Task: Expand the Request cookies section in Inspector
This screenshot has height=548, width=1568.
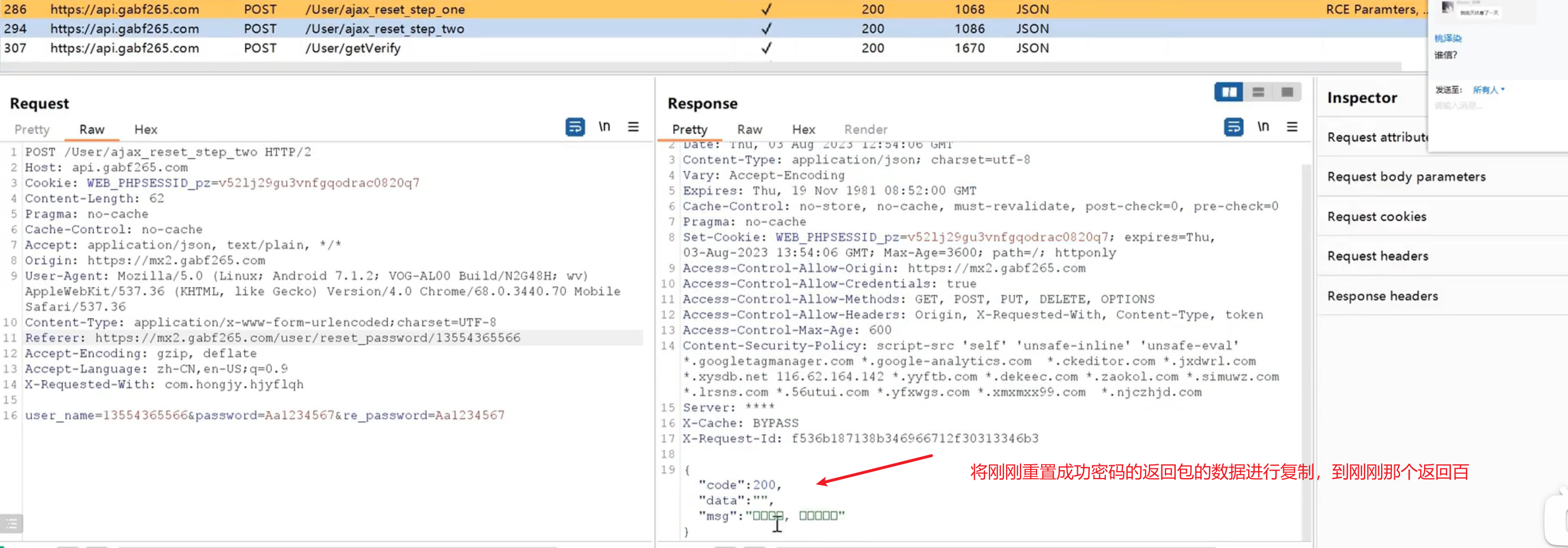Action: pyautogui.click(x=1377, y=216)
